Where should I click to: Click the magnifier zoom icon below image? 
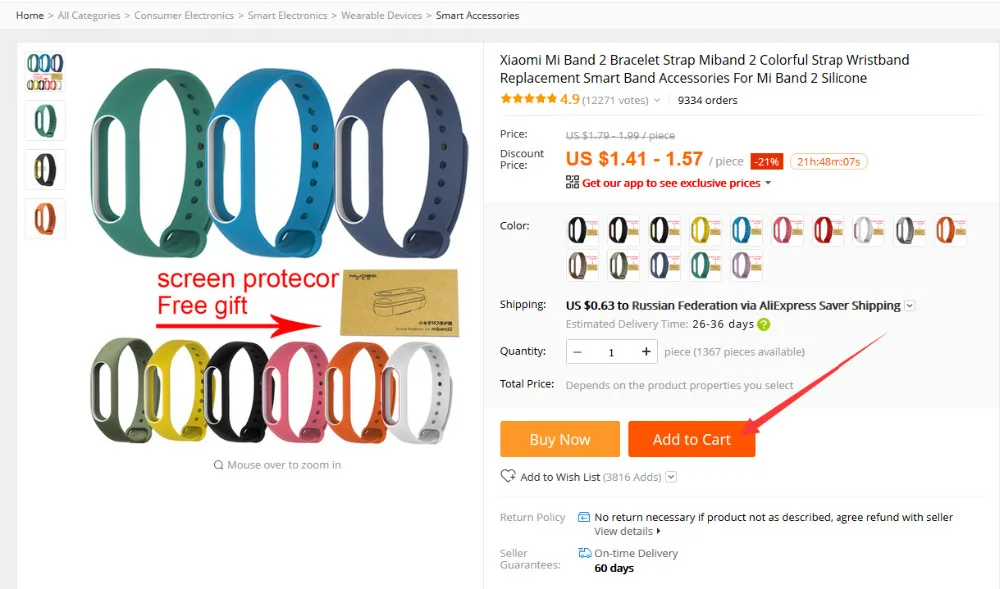click(218, 465)
